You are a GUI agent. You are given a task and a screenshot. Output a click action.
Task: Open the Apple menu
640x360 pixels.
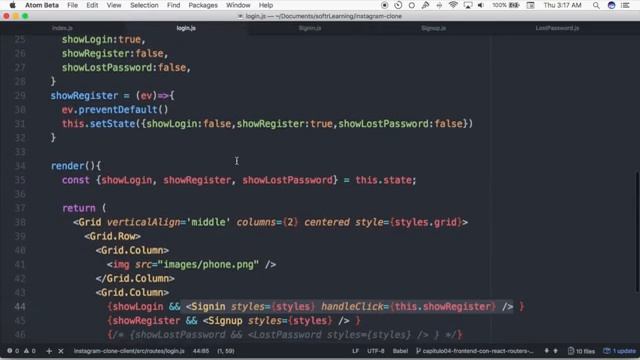tap(12, 5)
